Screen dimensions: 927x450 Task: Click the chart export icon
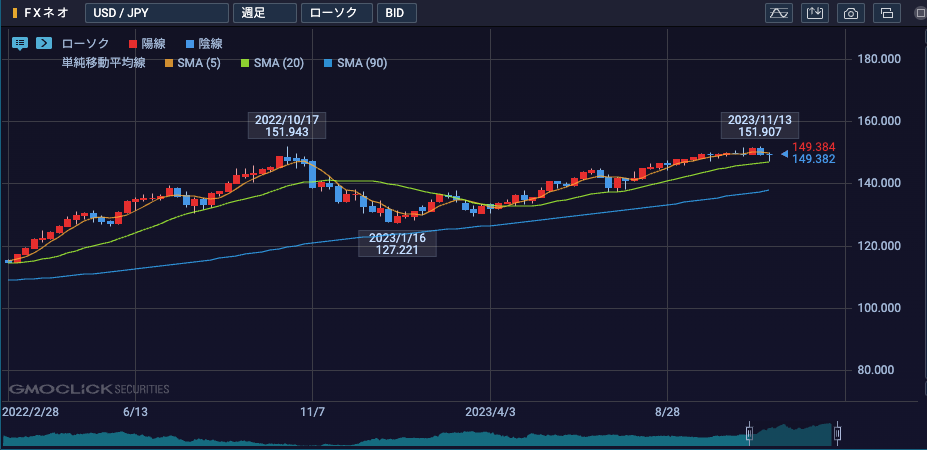[x=815, y=13]
